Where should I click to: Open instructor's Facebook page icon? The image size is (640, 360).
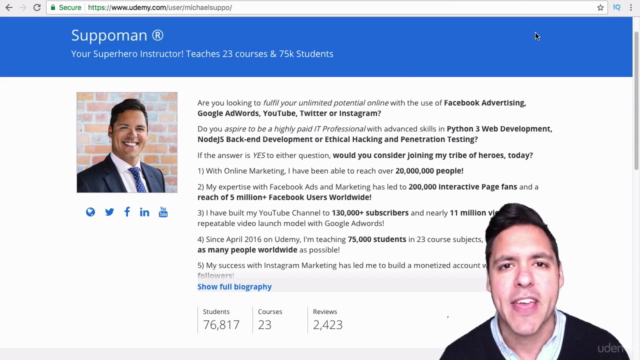[x=127, y=212]
